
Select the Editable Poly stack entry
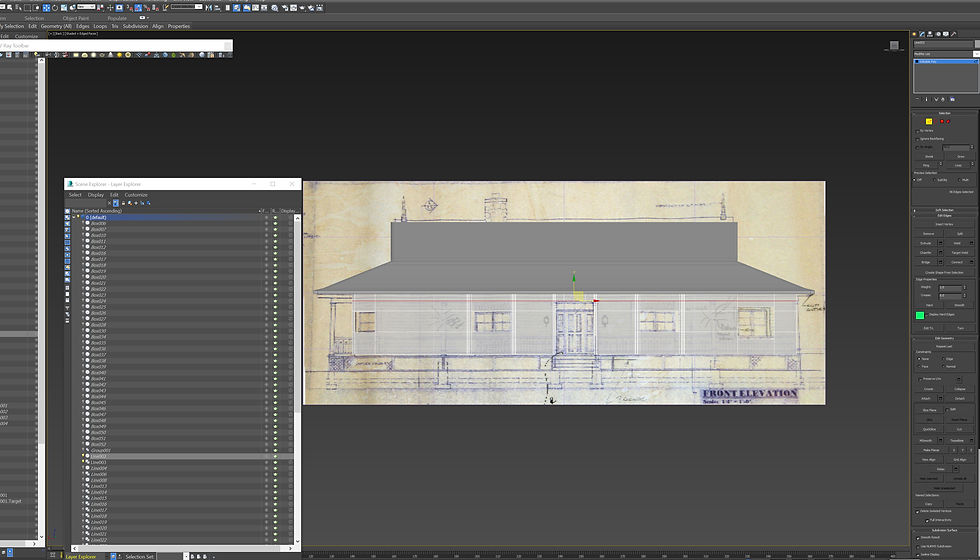tap(944, 61)
